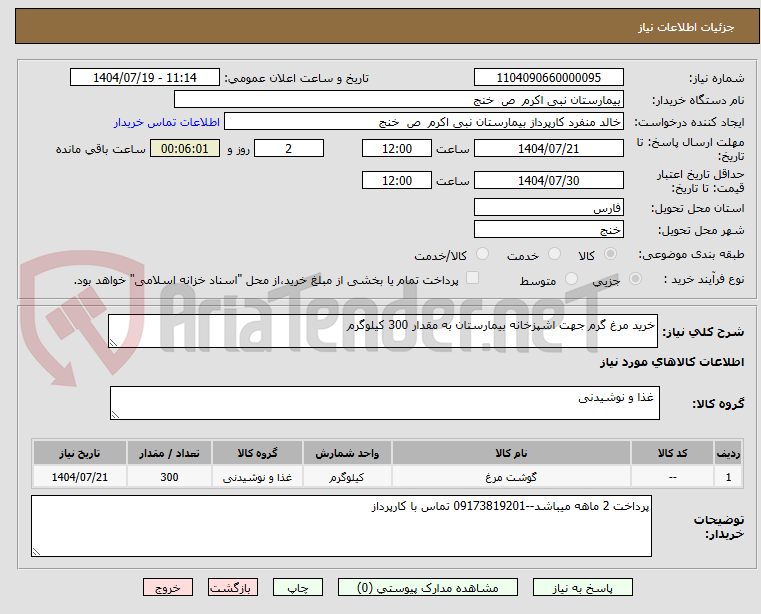Click the گروه کالا text area غذا و نوشیدنی
This screenshot has height=614, width=761.
[x=385, y=403]
